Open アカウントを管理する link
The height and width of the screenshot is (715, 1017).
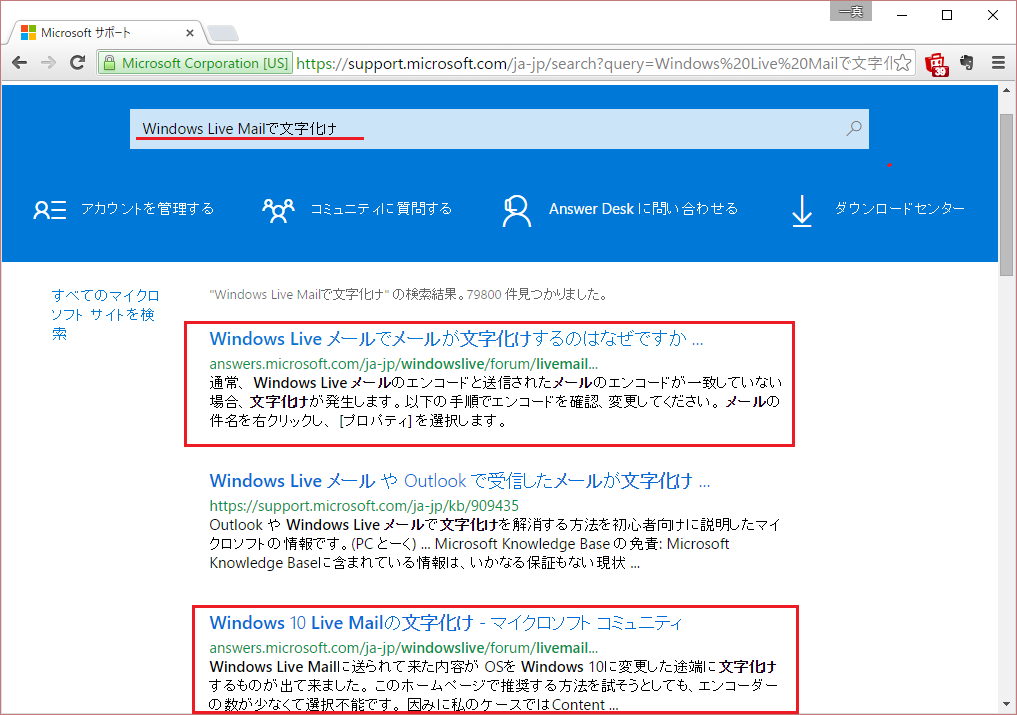point(147,209)
